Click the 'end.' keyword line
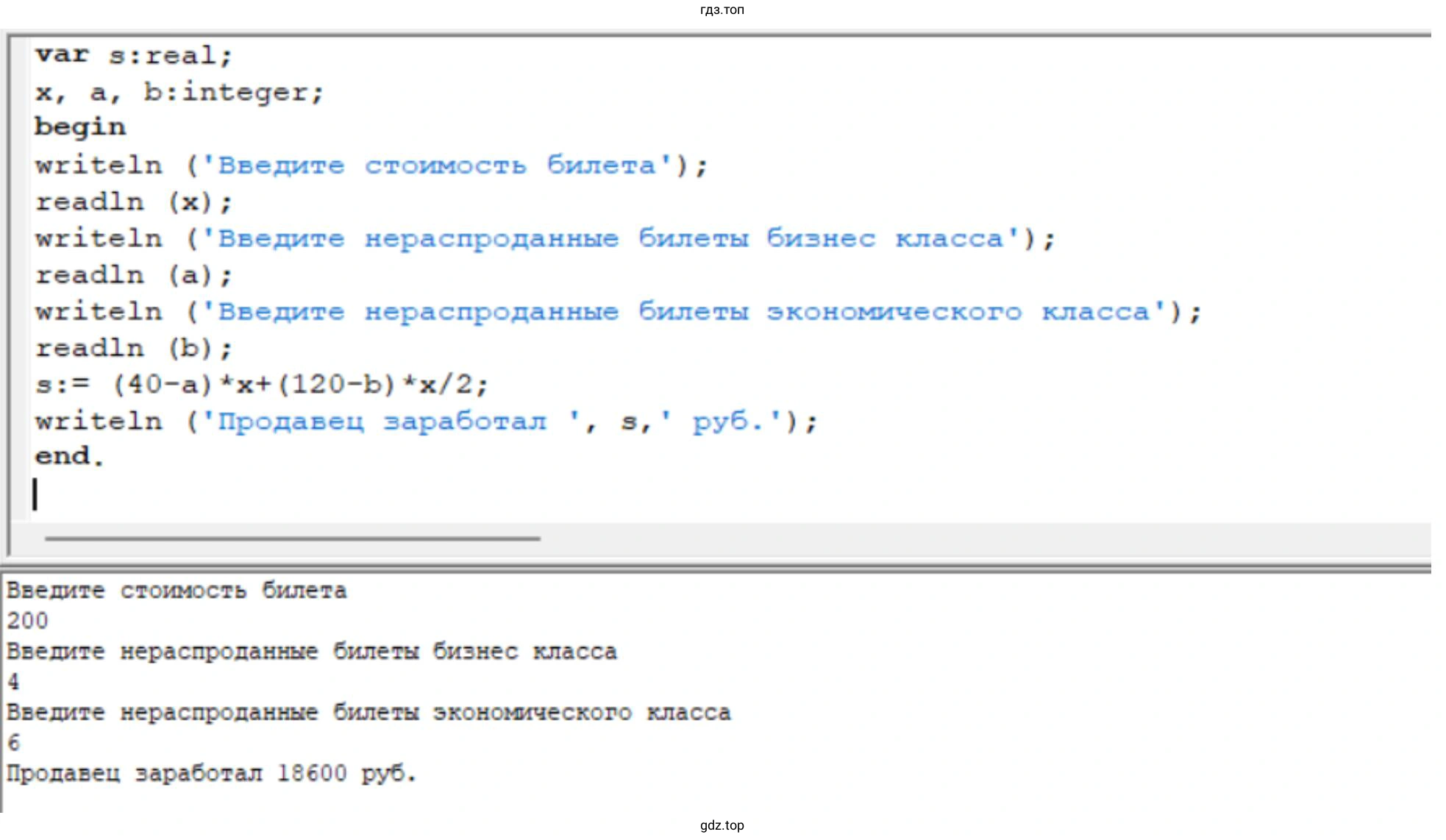1446x840 pixels. tap(69, 457)
